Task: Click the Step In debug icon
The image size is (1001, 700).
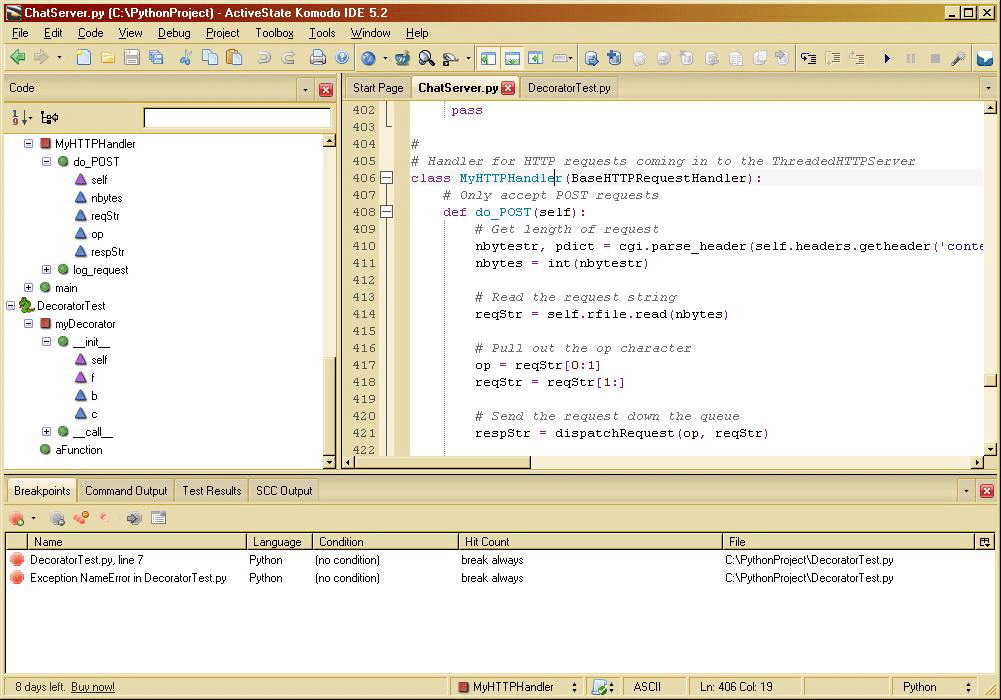Action: 809,58
